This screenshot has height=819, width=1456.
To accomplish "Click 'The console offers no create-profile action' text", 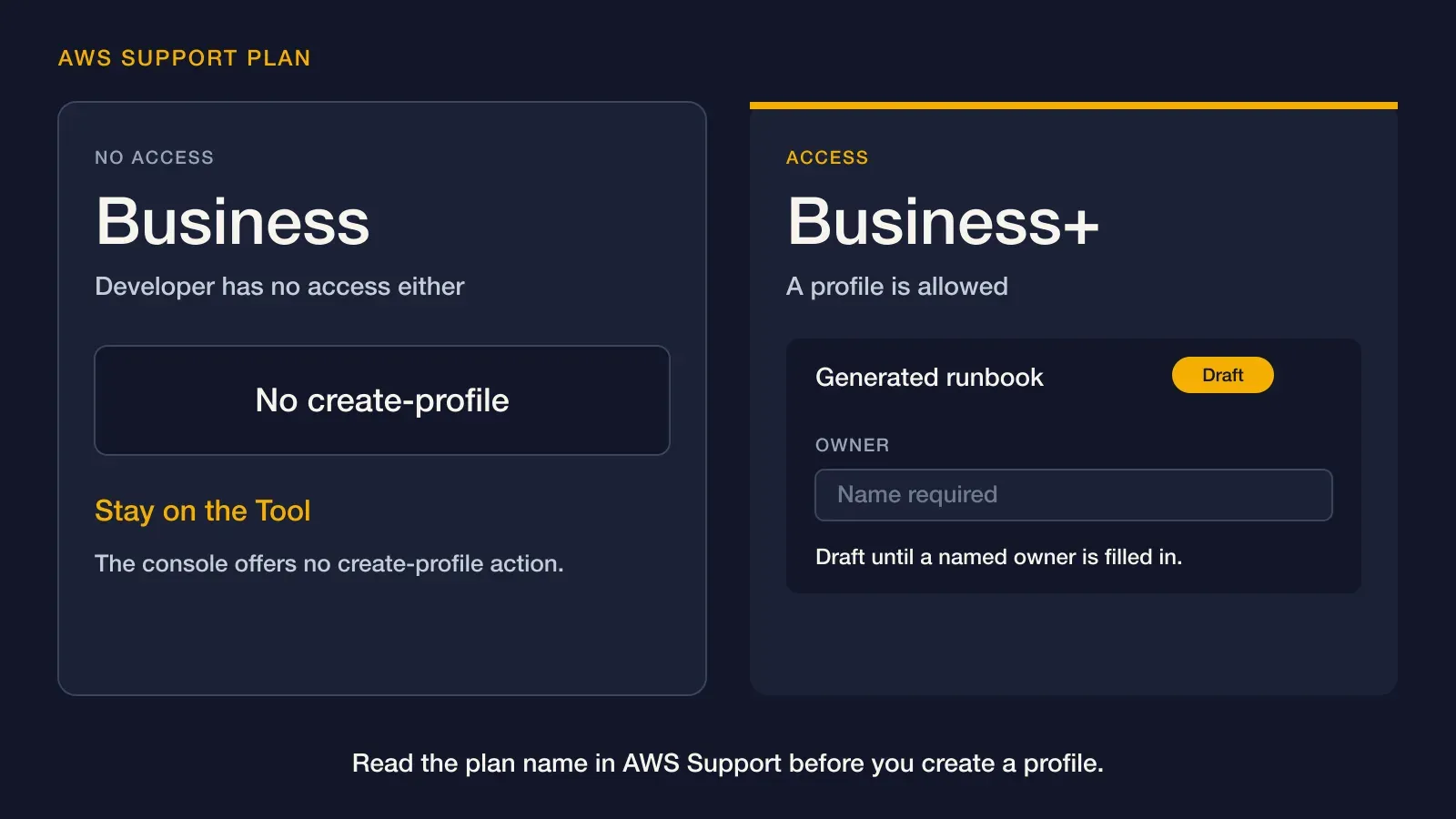I will point(329,564).
